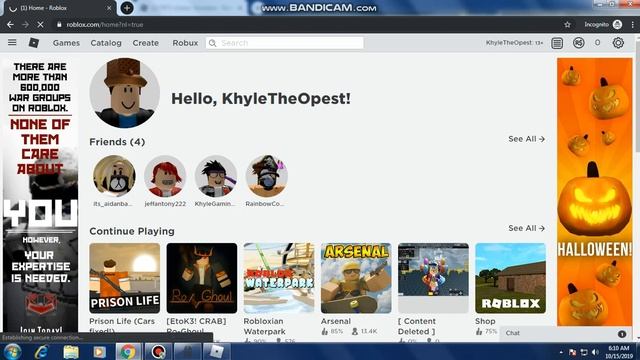Image resolution: width=640 pixels, height=360 pixels.
Task: Click the volume speaker tray icon
Action: coord(595,352)
